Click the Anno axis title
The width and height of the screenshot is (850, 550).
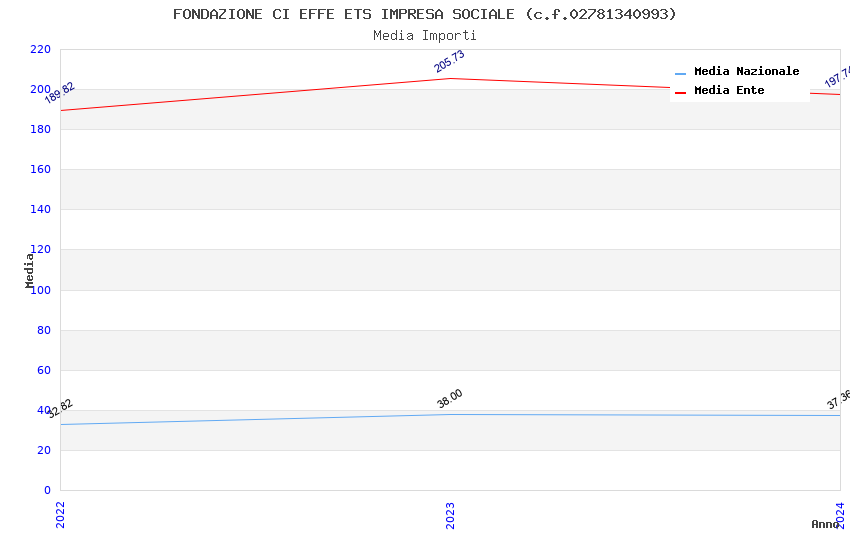coord(825,524)
